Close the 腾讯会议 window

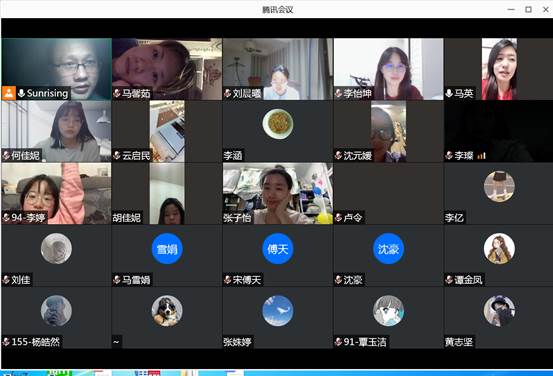coord(546,10)
